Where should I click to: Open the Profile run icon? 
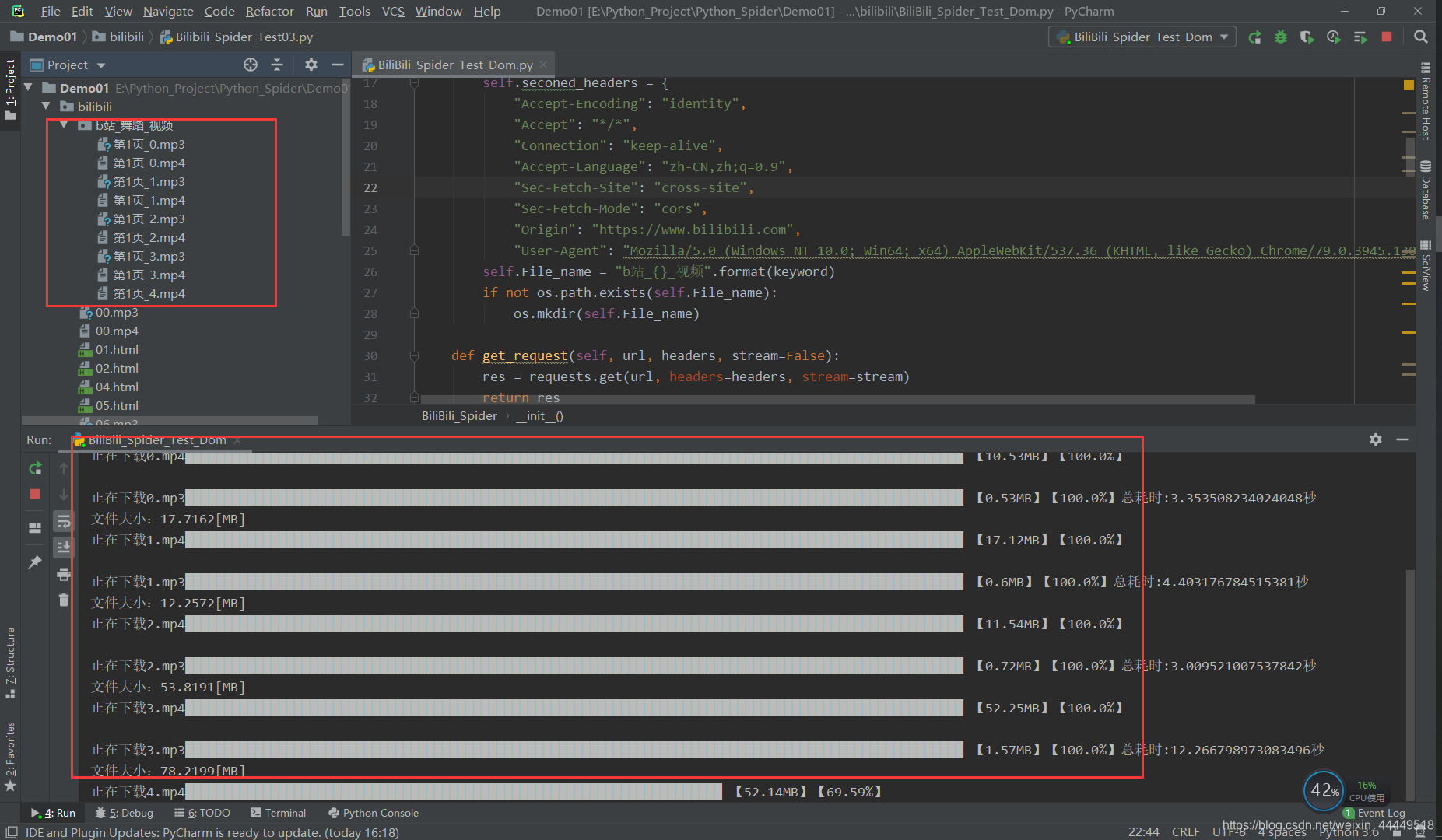[x=1333, y=37]
